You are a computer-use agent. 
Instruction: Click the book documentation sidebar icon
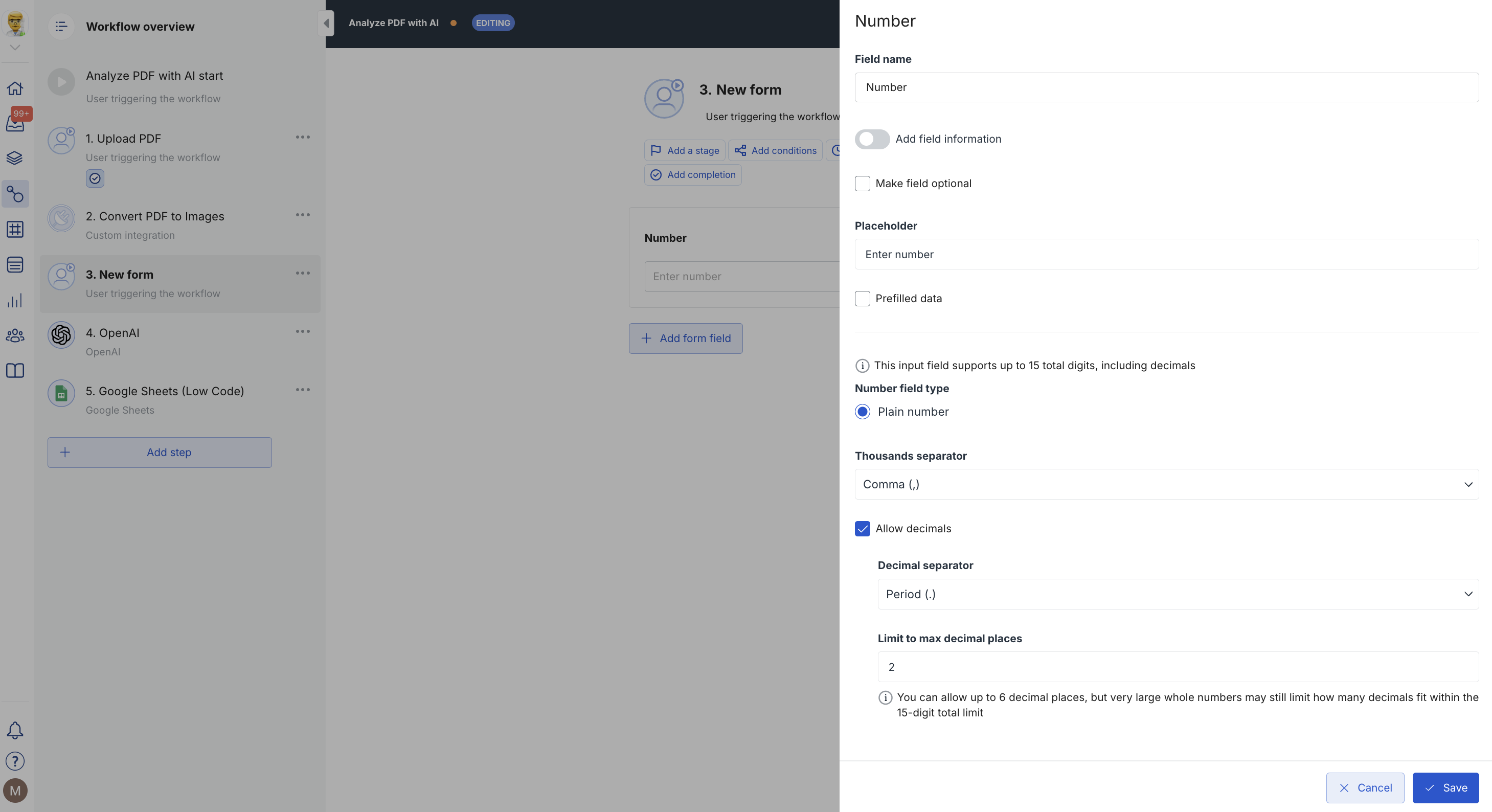(15, 371)
